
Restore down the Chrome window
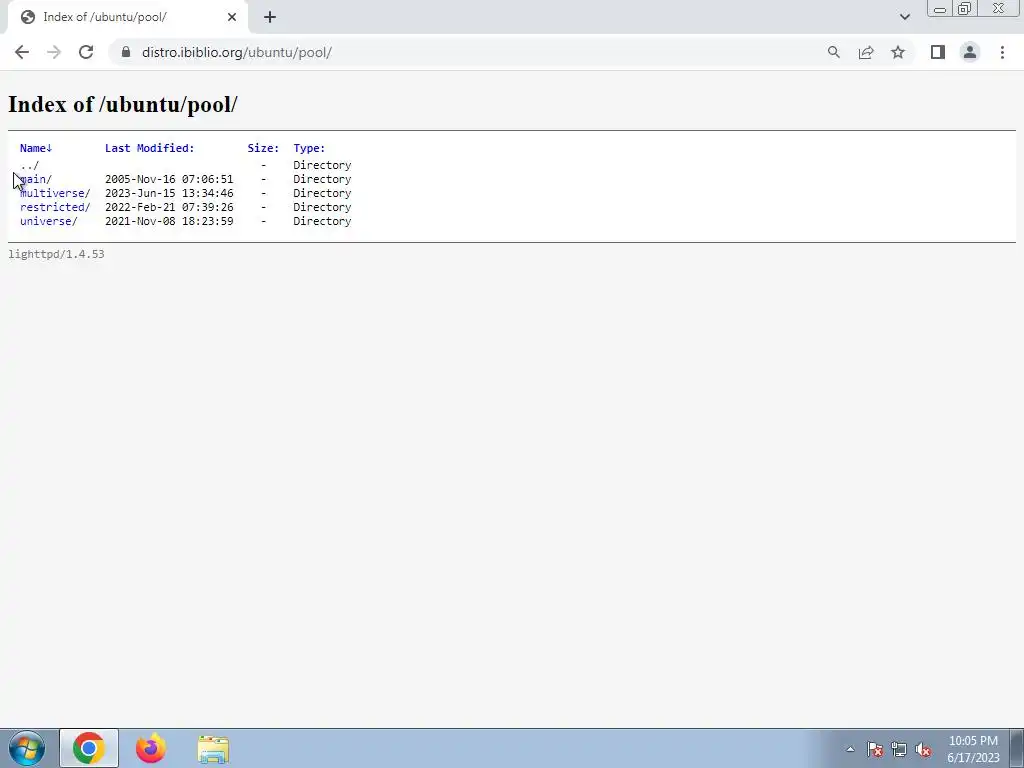pos(964,9)
